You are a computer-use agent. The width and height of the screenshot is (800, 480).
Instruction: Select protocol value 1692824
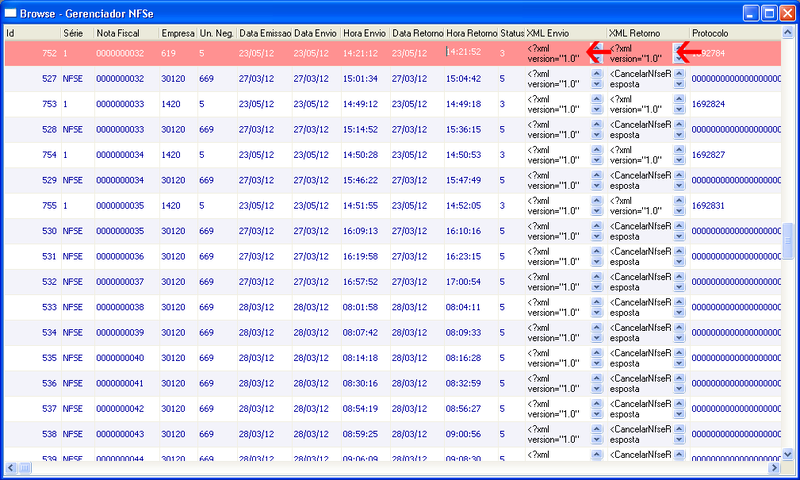tap(708, 104)
